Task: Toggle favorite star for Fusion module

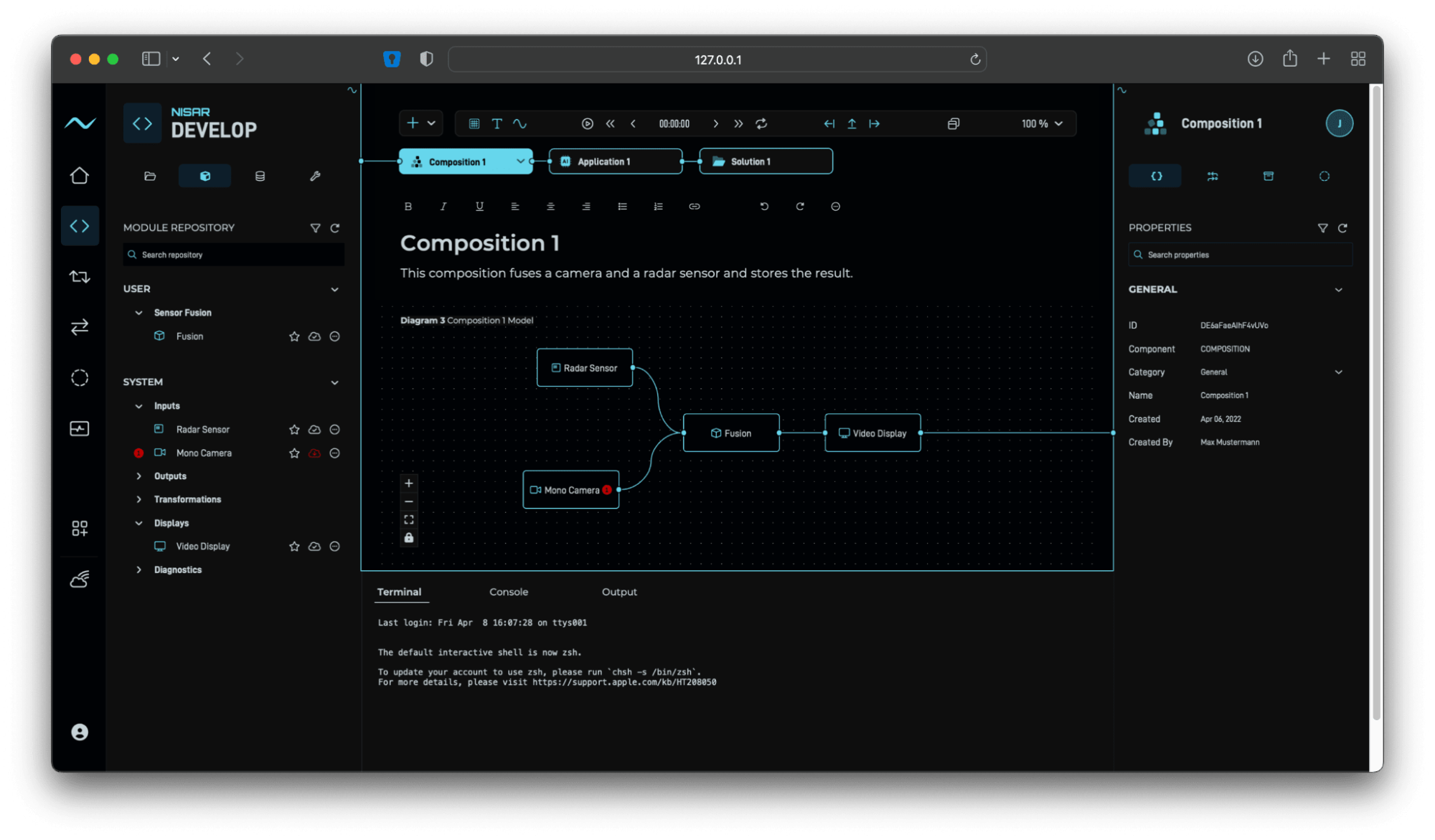Action: [x=294, y=336]
